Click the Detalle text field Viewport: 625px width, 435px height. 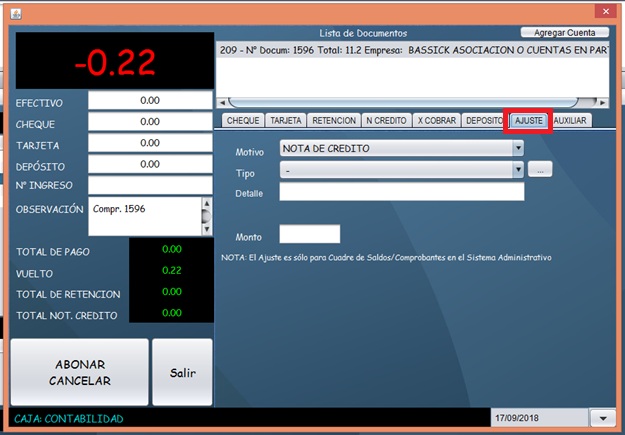(x=401, y=192)
